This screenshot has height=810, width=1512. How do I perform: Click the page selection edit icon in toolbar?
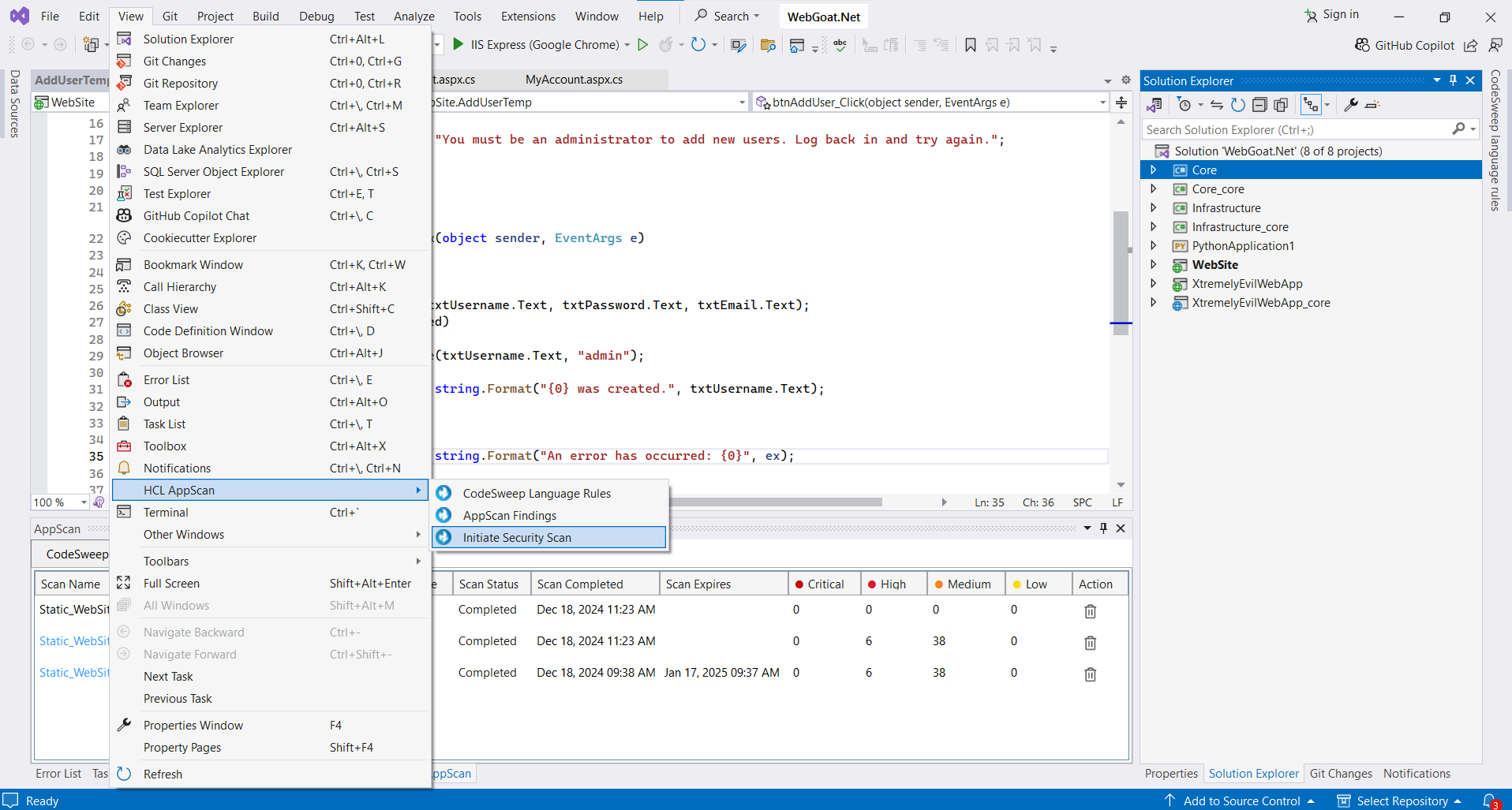738,45
